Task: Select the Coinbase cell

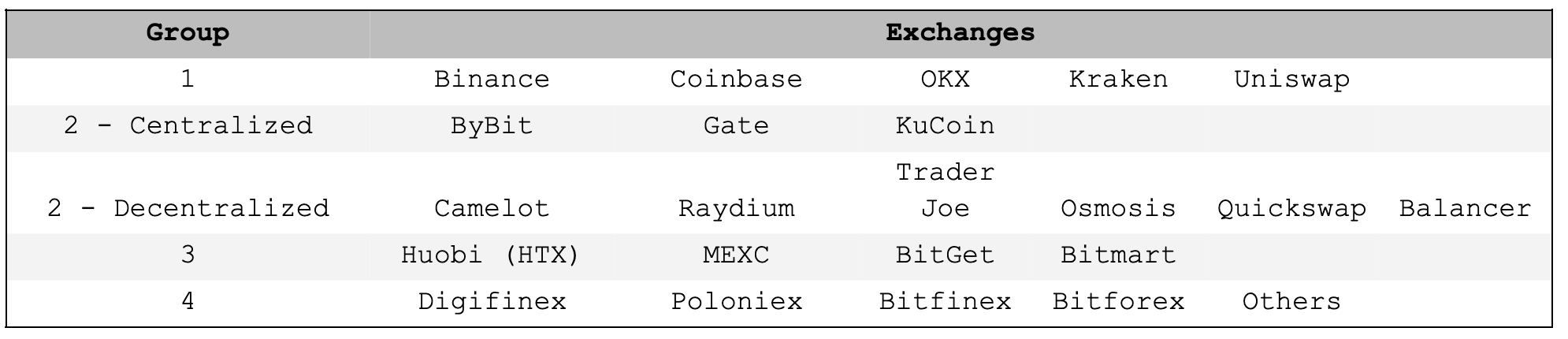Action: [736, 80]
